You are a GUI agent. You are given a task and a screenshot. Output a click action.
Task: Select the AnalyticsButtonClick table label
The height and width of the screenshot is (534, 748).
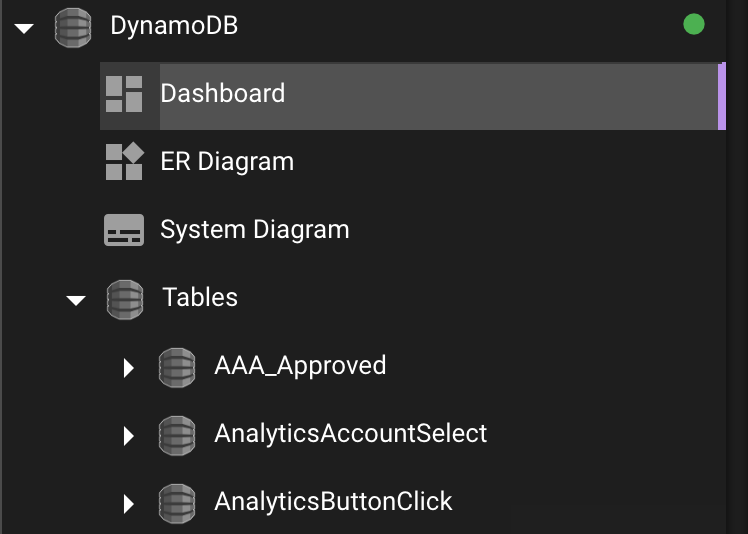coord(333,502)
